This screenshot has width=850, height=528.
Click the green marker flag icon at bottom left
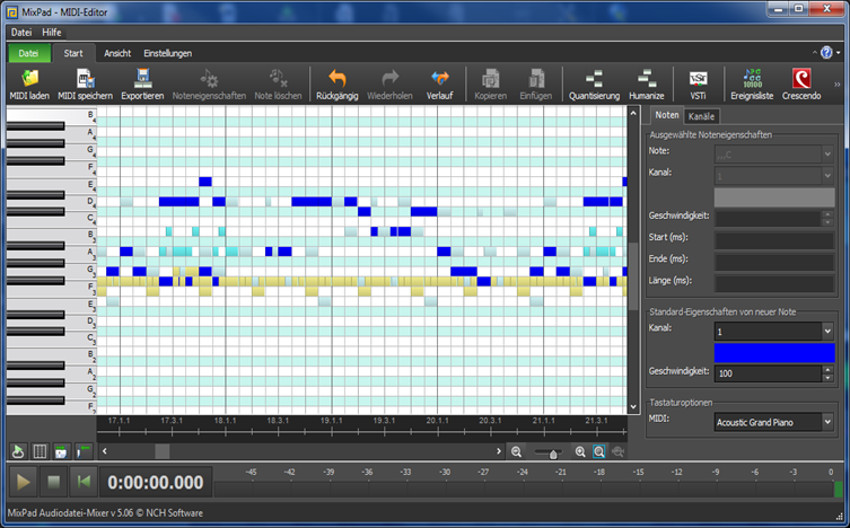[83, 451]
